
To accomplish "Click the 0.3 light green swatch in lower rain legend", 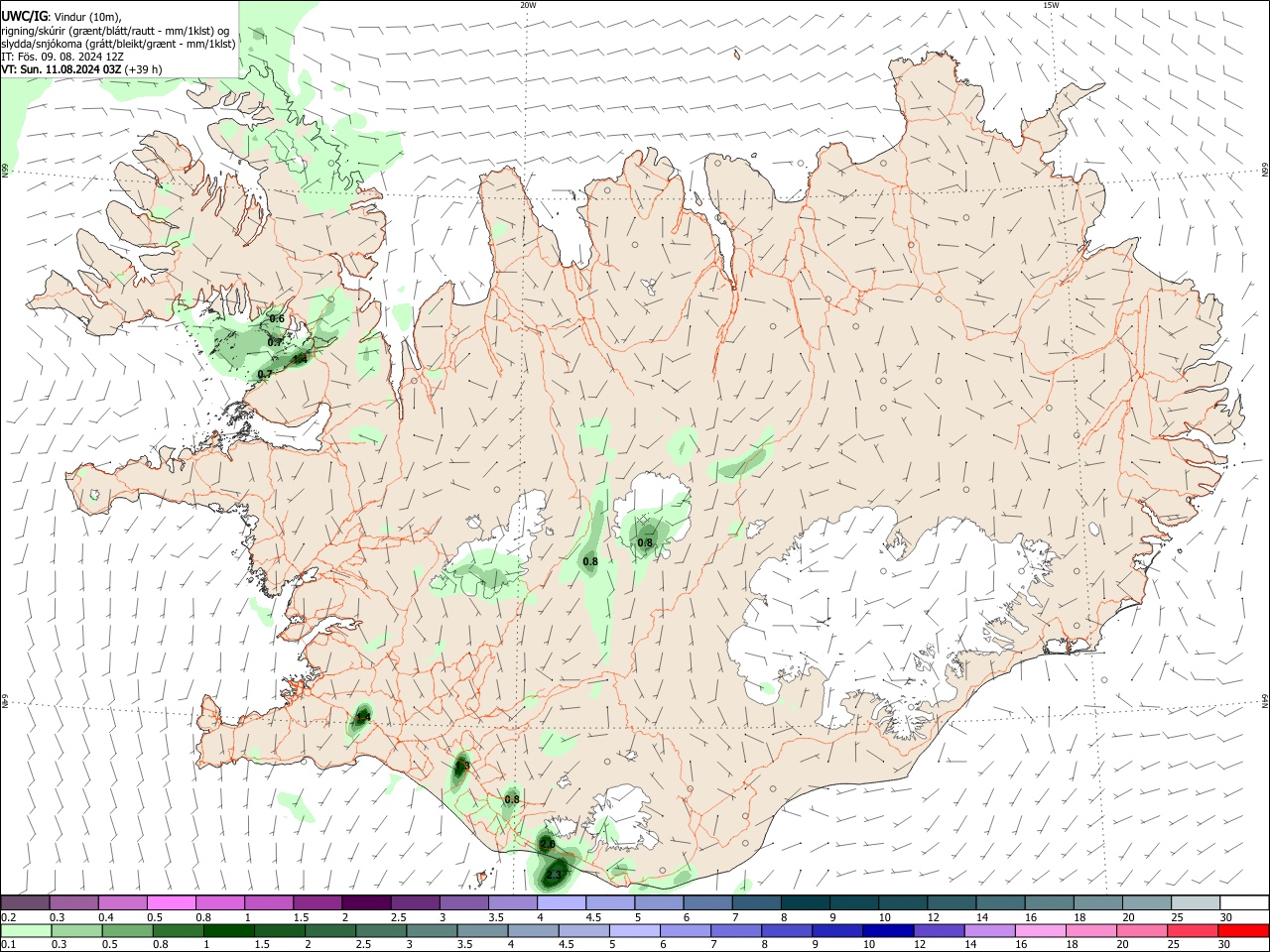I will click(77, 931).
